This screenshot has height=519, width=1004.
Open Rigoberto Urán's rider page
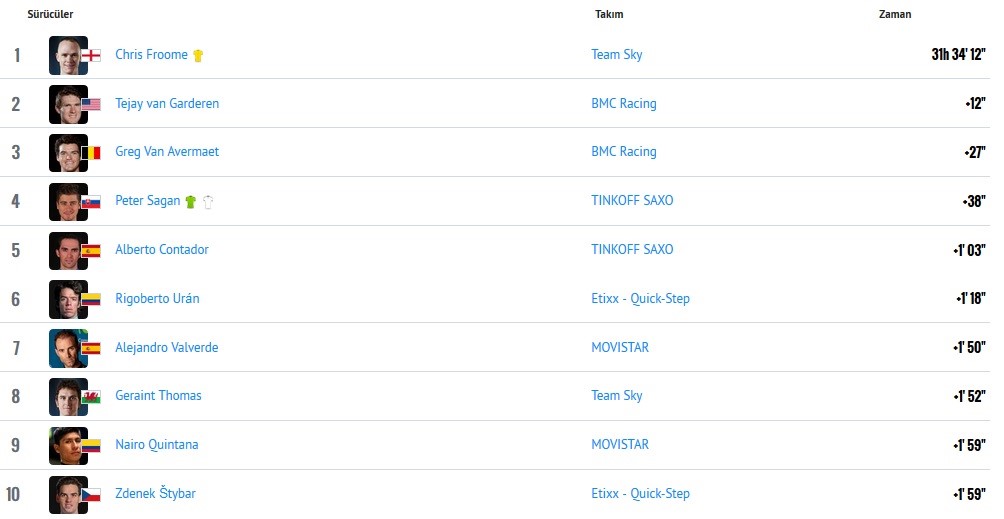(x=157, y=299)
